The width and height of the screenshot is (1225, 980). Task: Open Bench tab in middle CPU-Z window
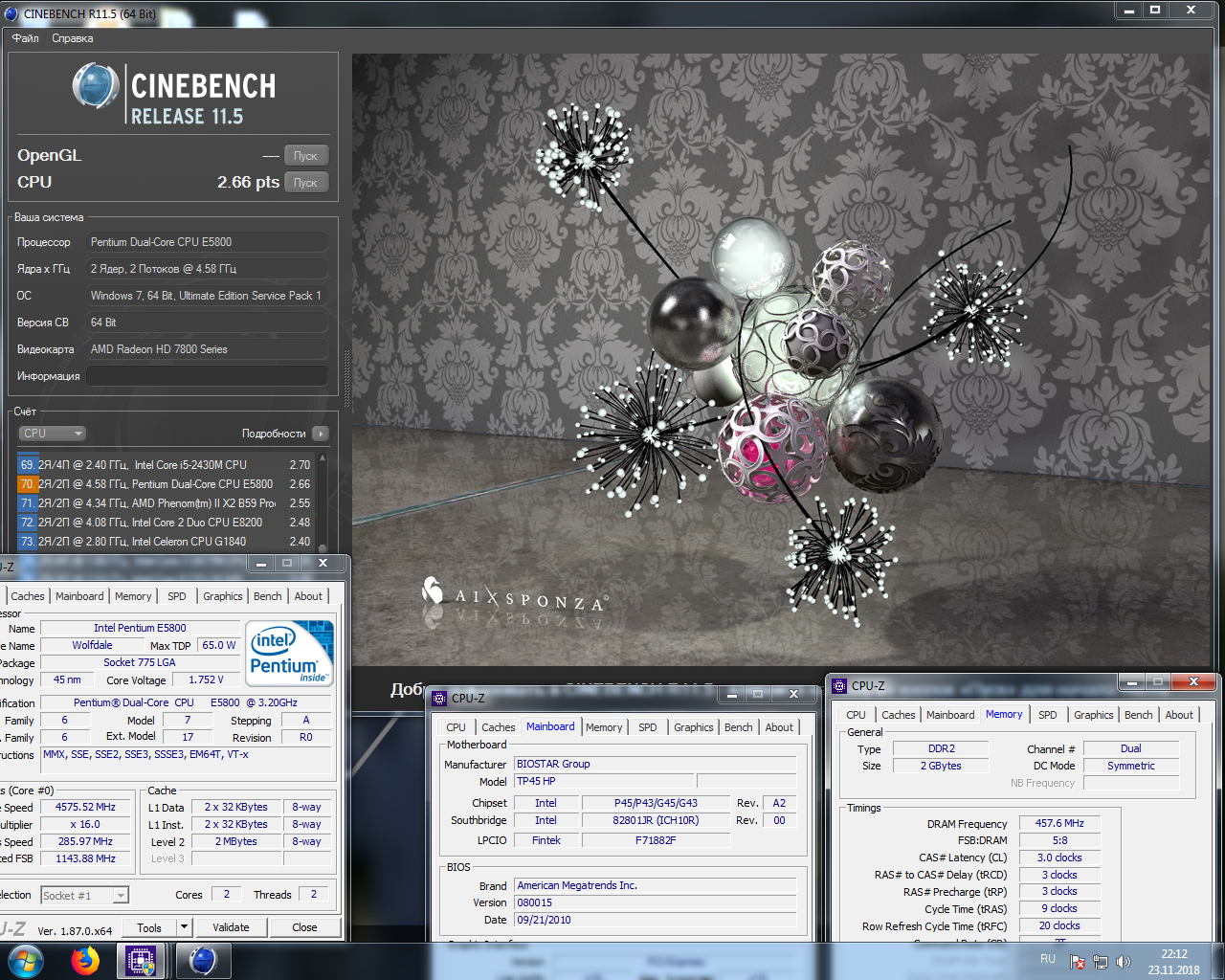(x=739, y=727)
